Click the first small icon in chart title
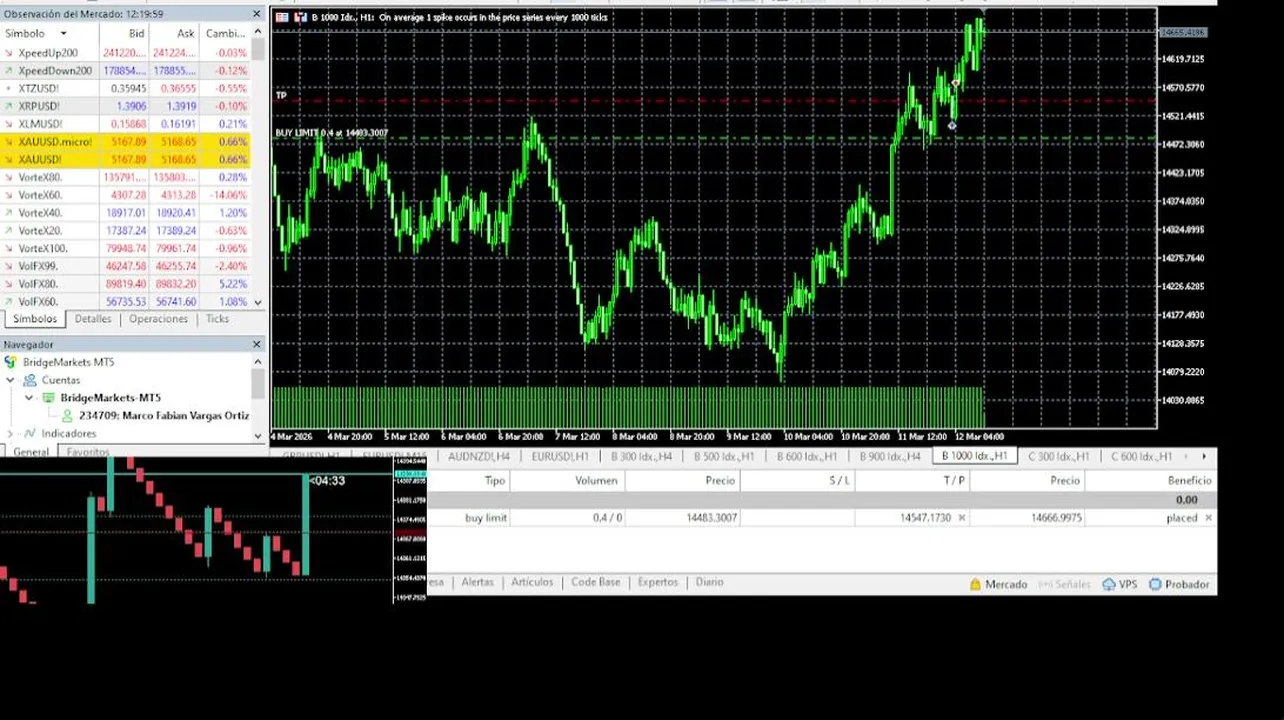The width and height of the screenshot is (1284, 720). [283, 17]
